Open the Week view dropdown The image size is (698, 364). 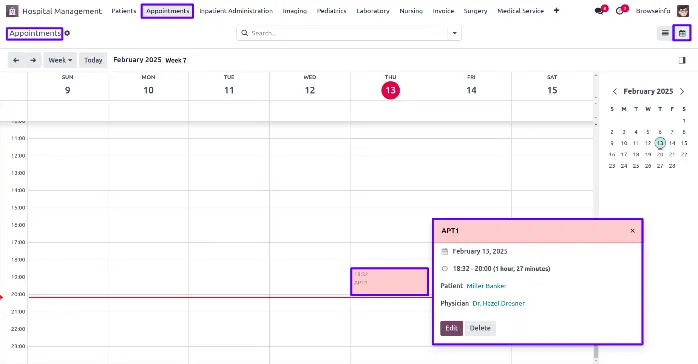pos(60,60)
